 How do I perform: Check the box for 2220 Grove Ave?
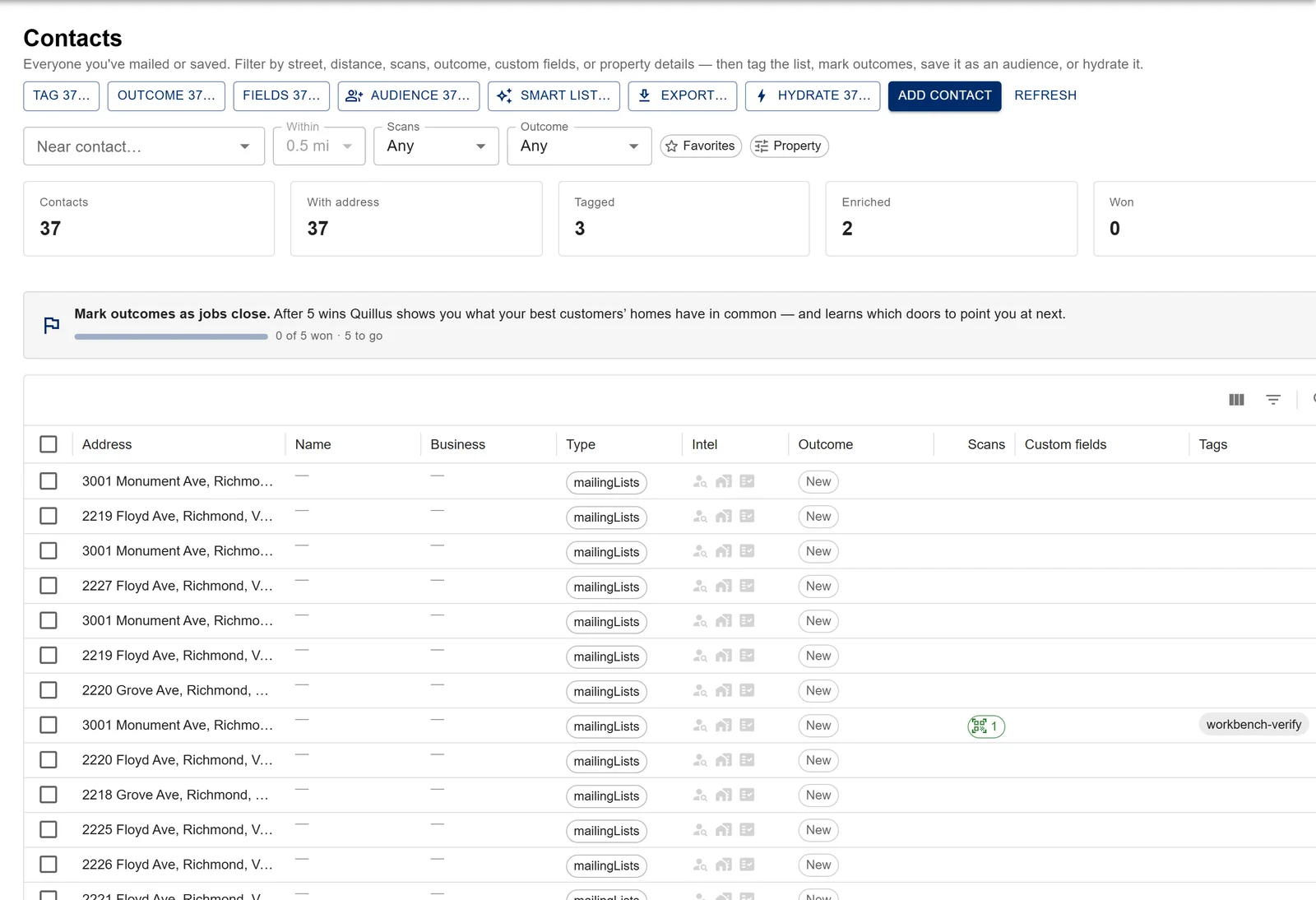coord(49,690)
